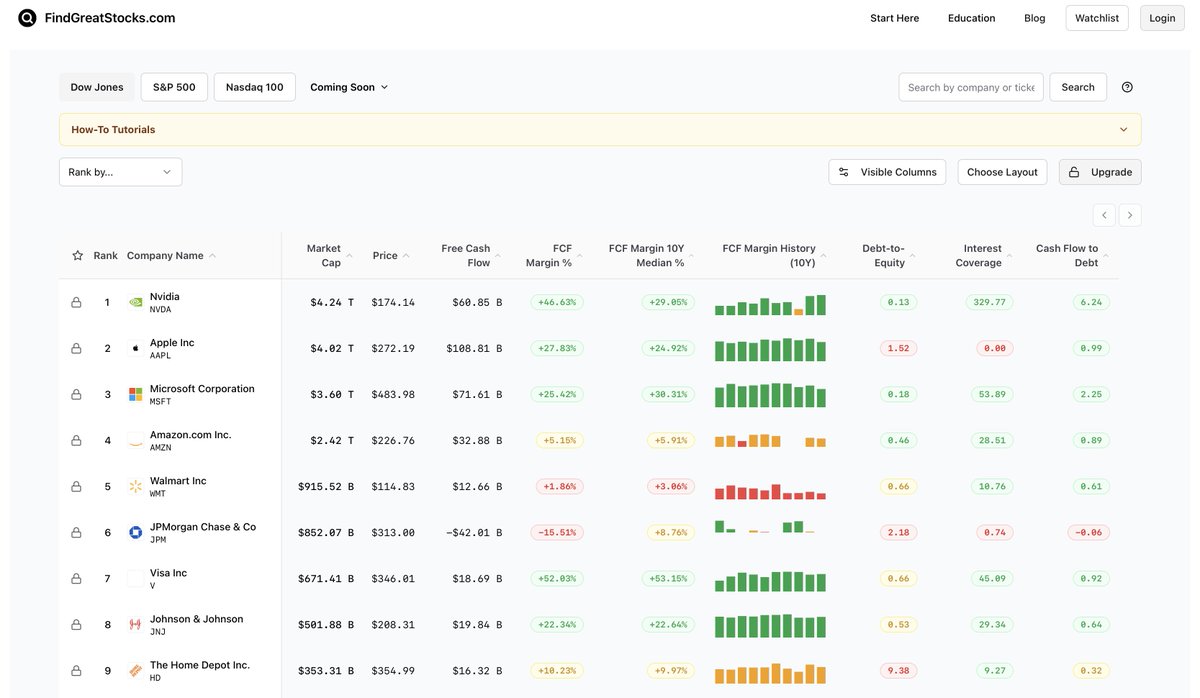Click the lock icon in Nvidia row

(76, 302)
